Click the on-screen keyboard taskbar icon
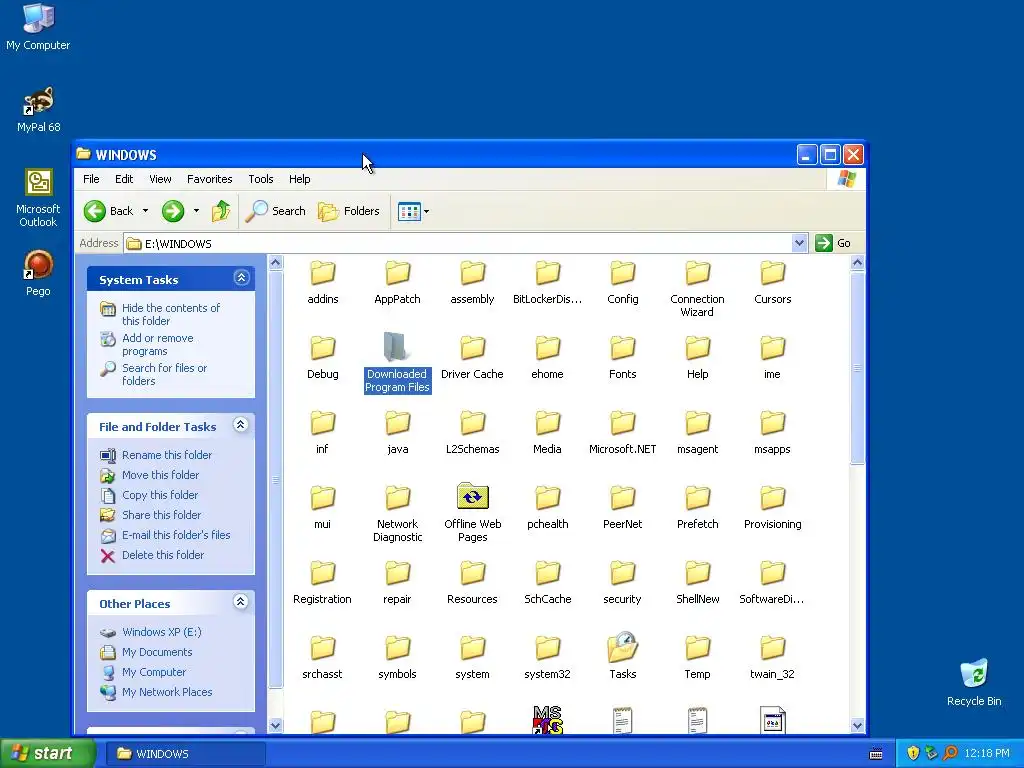This screenshot has width=1024, height=768. click(x=876, y=754)
